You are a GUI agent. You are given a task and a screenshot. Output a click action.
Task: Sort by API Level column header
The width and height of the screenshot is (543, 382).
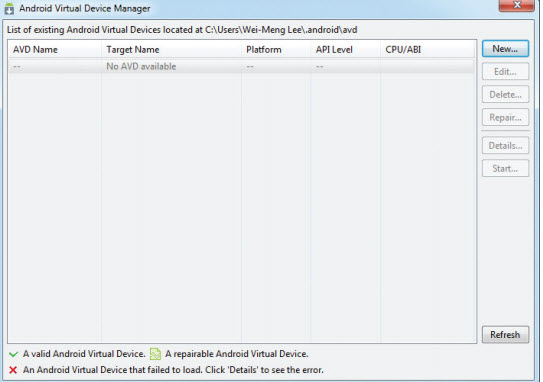pyautogui.click(x=346, y=50)
